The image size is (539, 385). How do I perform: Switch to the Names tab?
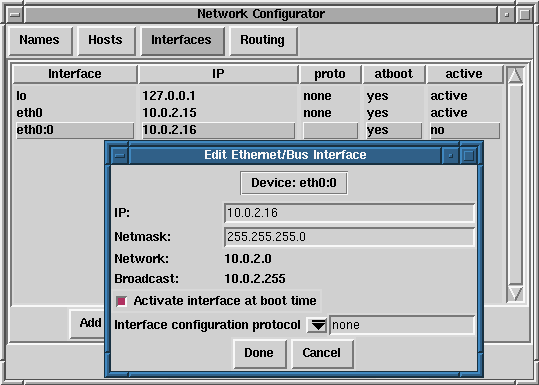(41, 41)
